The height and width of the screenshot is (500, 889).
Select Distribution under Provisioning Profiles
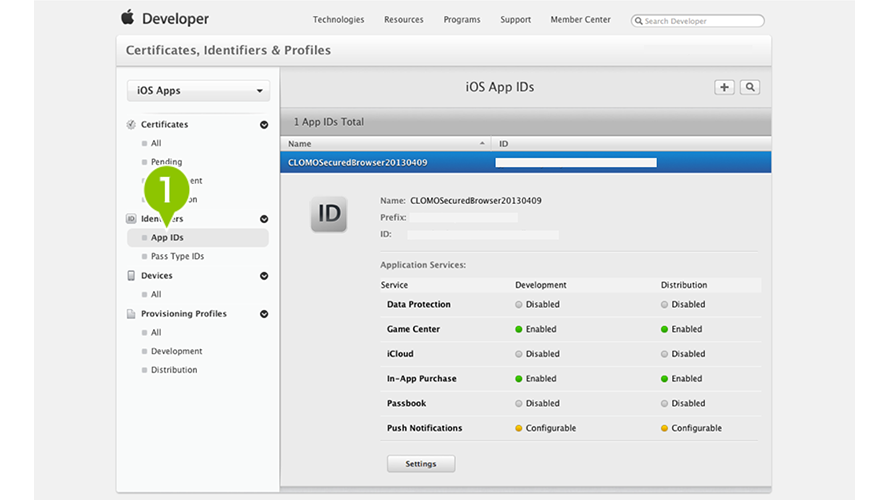(x=174, y=370)
